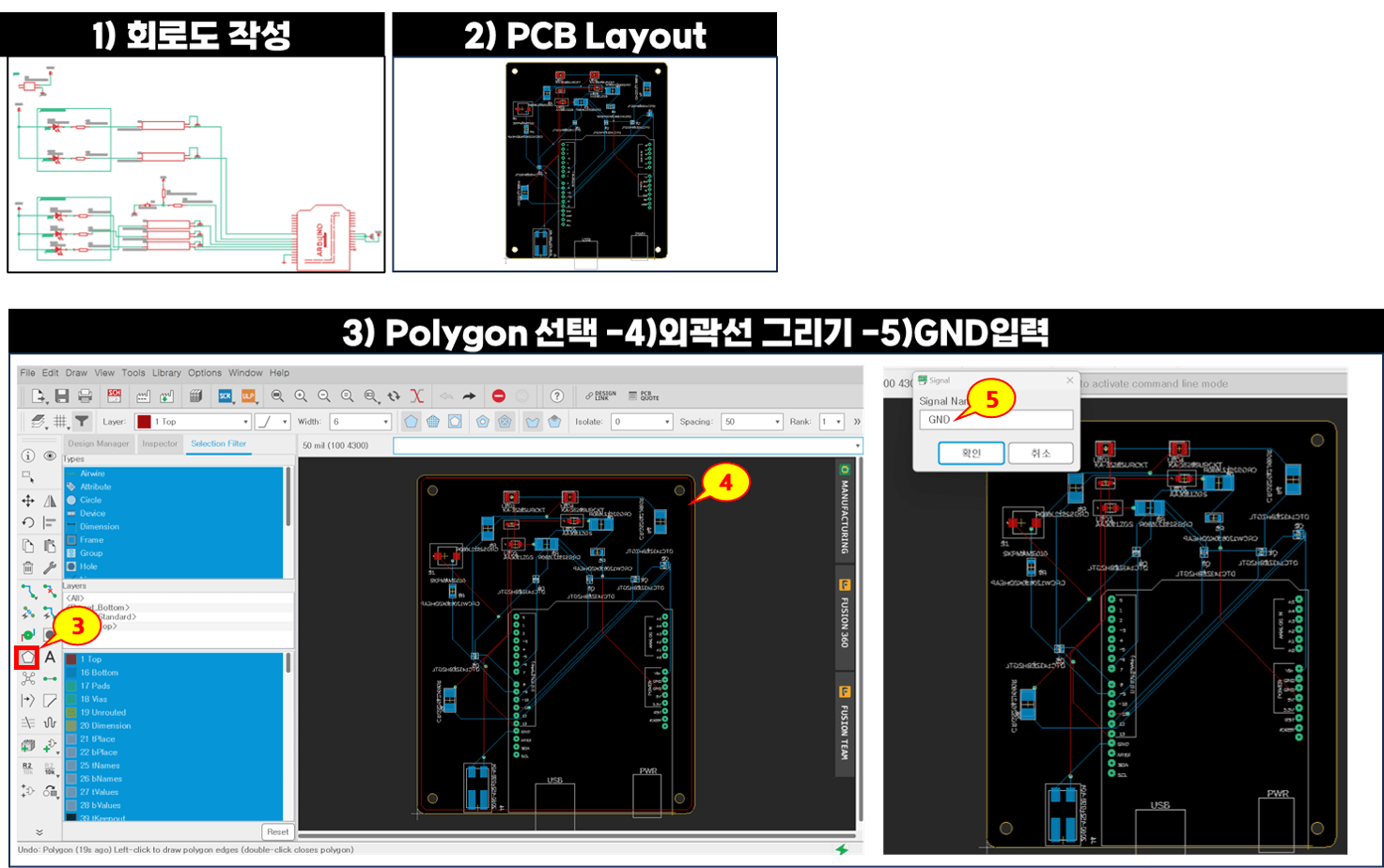Open the Width dropdown
Screen dimensions: 1384x868
[x=360, y=422]
